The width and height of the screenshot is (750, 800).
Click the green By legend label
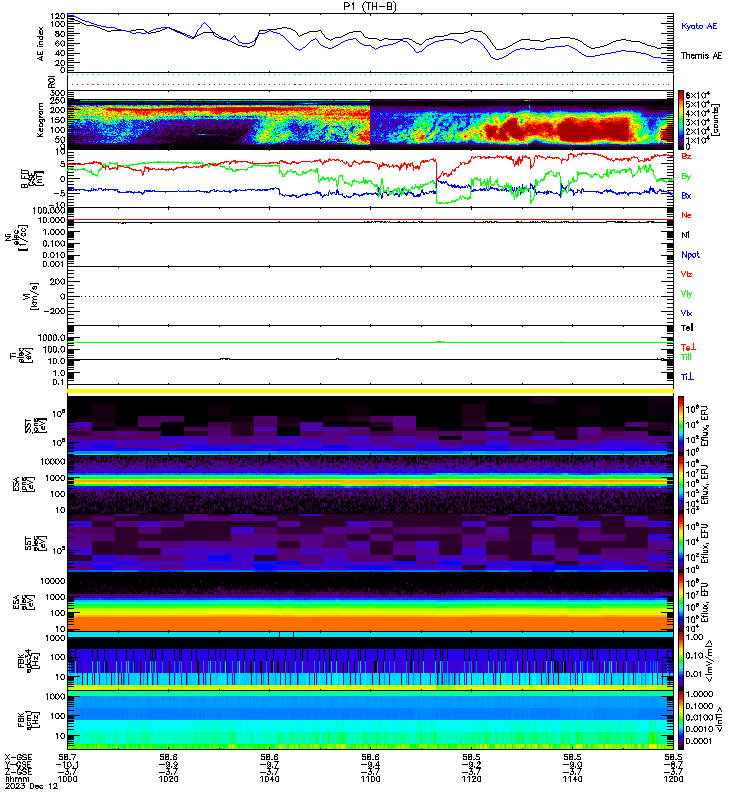click(686, 176)
